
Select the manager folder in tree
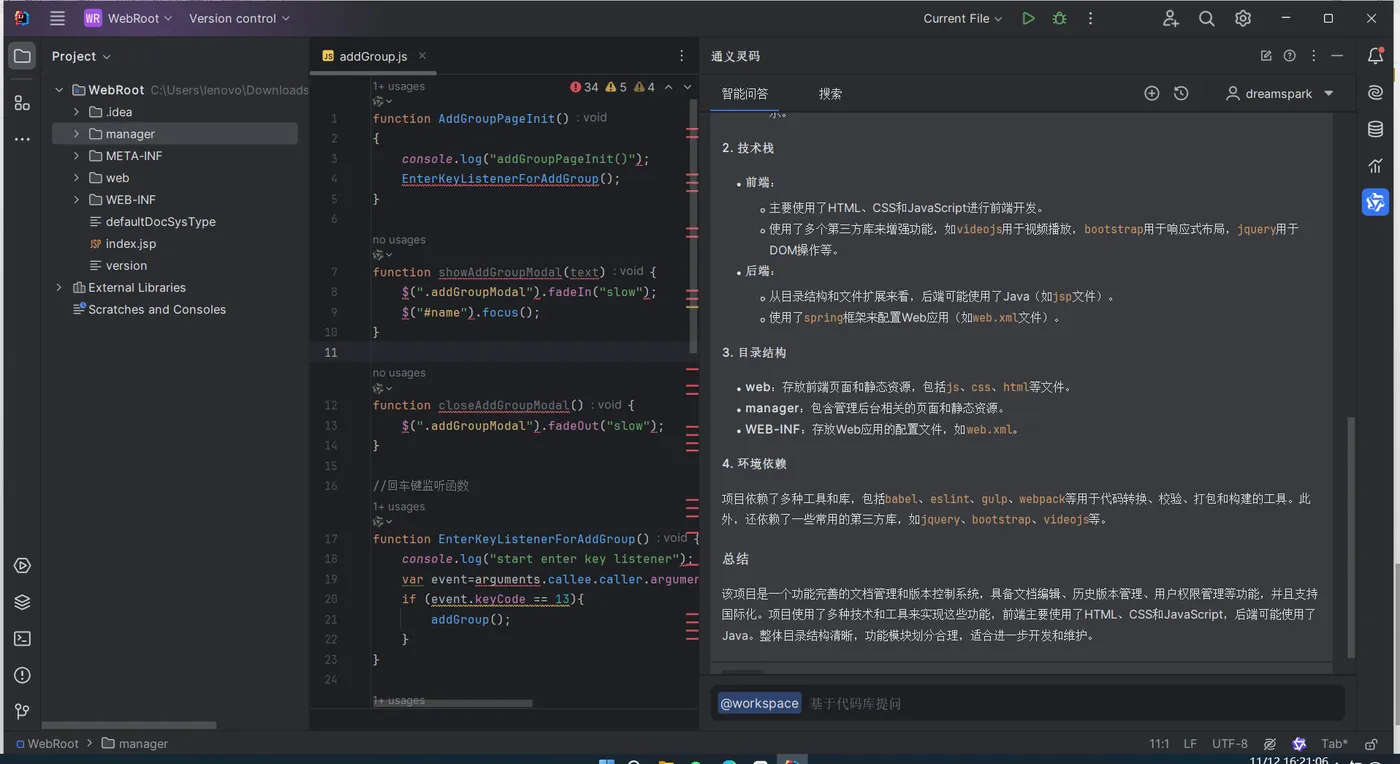(174, 134)
